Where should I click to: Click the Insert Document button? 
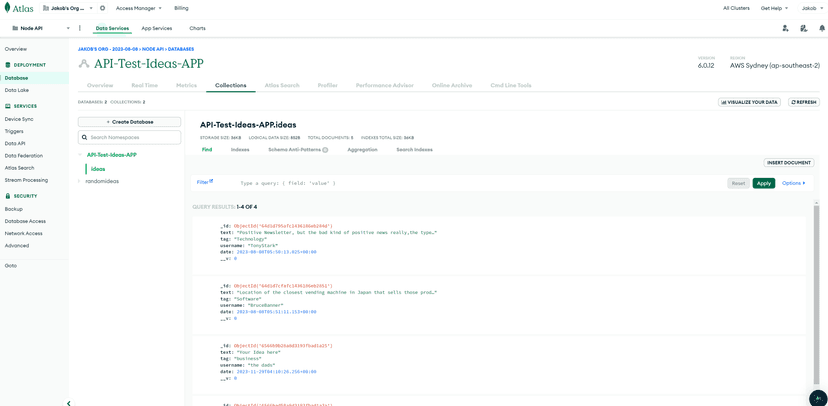pos(789,163)
